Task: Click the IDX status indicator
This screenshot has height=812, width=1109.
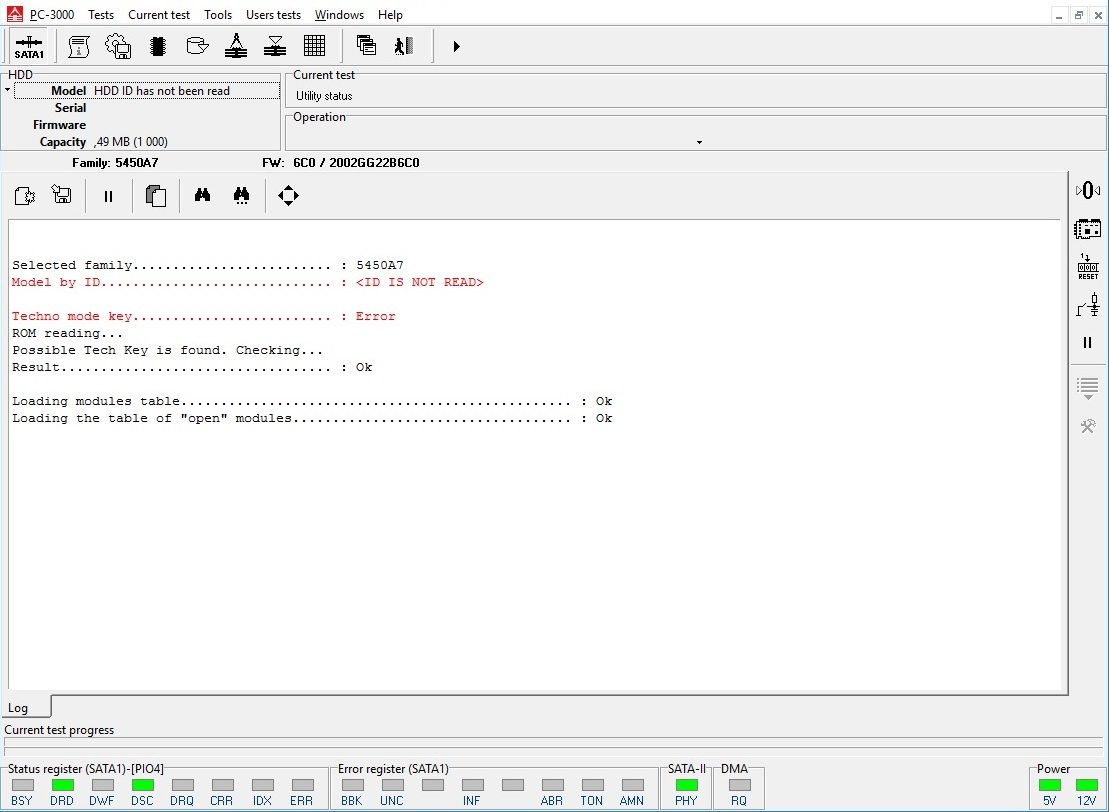Action: click(x=262, y=784)
